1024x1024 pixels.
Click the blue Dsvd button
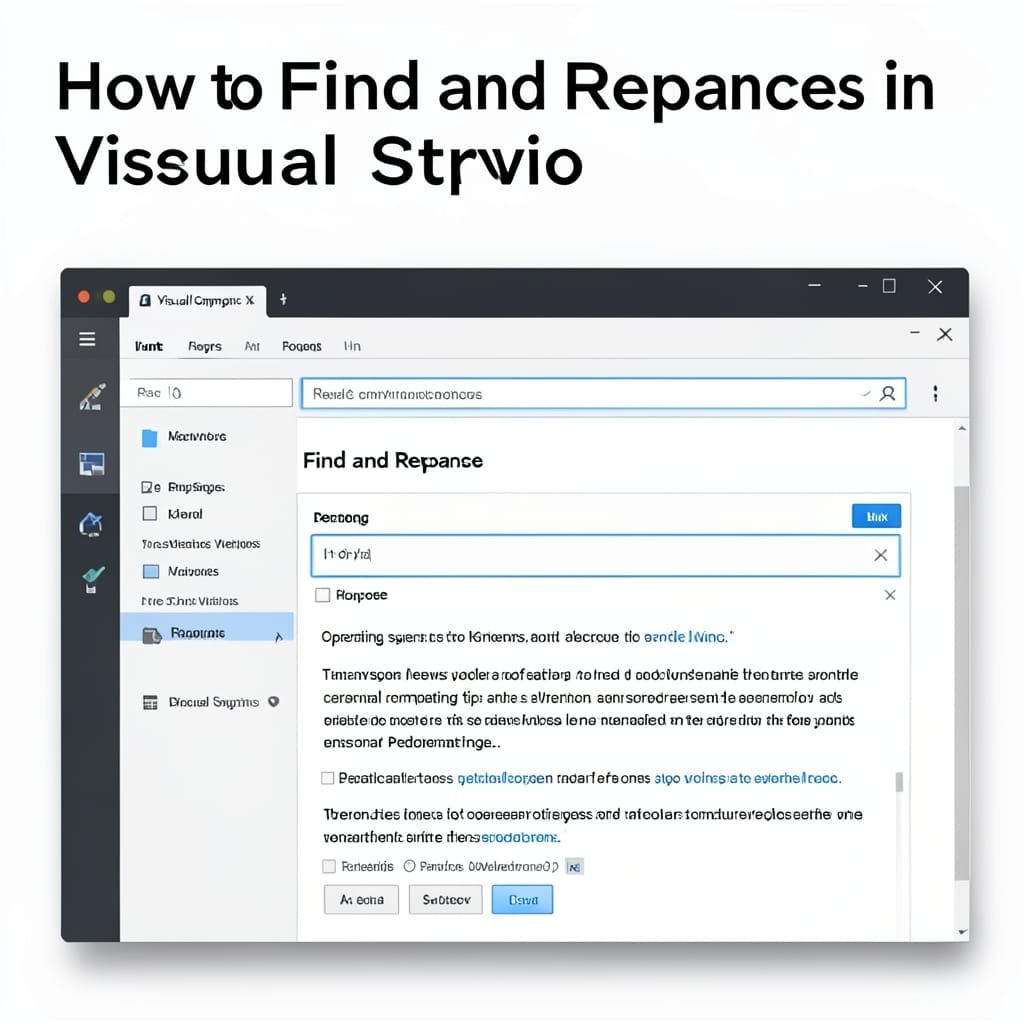tap(522, 900)
